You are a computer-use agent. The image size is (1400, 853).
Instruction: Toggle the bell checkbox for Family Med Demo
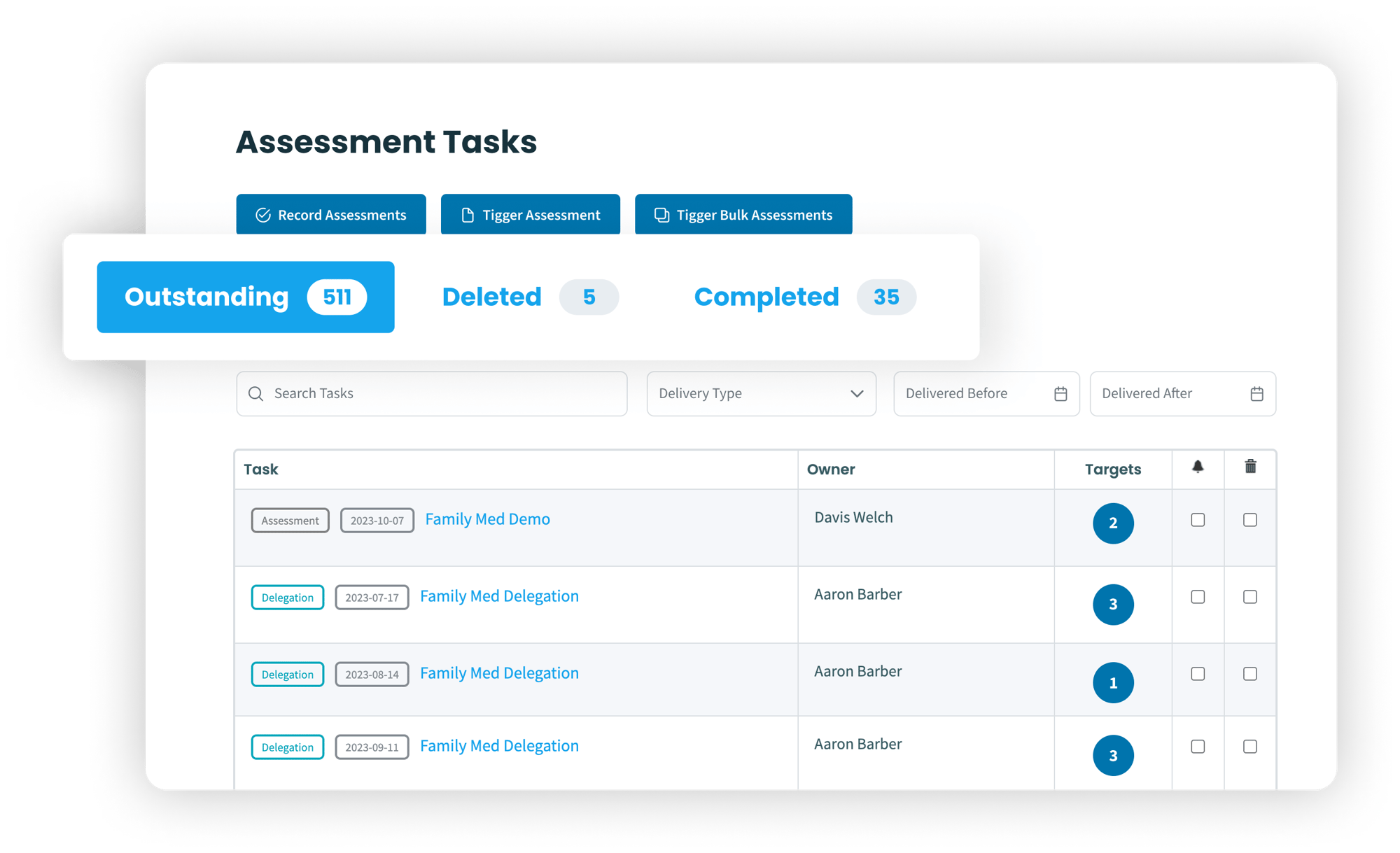(1198, 519)
